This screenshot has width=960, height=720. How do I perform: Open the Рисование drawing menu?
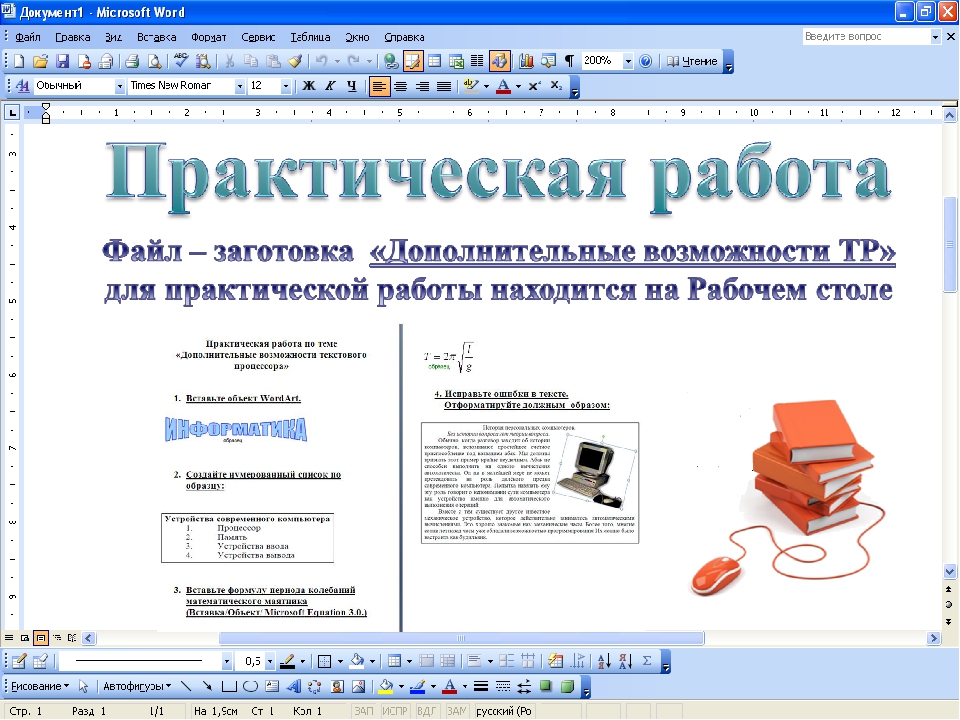point(40,686)
